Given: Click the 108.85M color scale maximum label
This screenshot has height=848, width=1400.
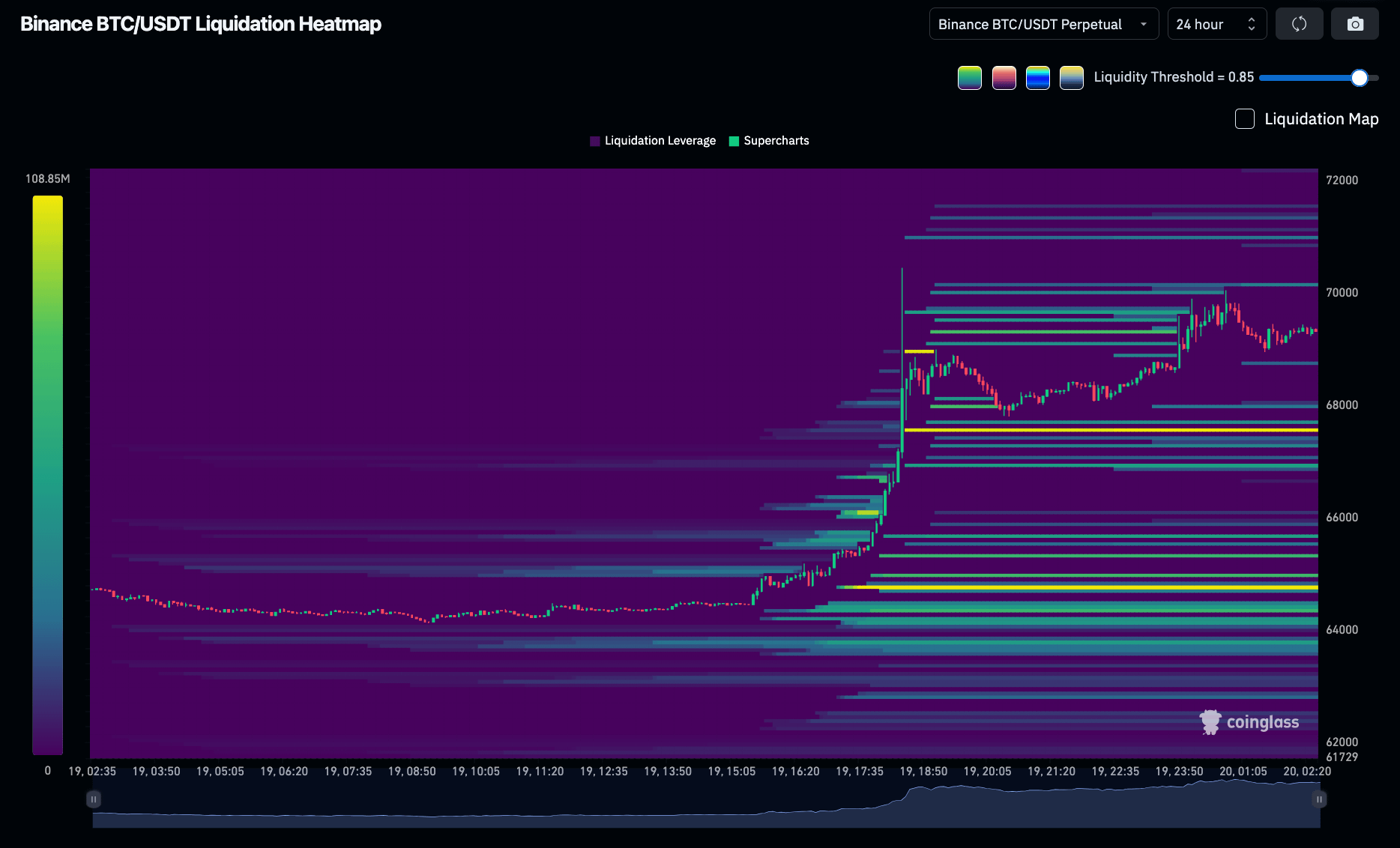Looking at the screenshot, I should (48, 179).
